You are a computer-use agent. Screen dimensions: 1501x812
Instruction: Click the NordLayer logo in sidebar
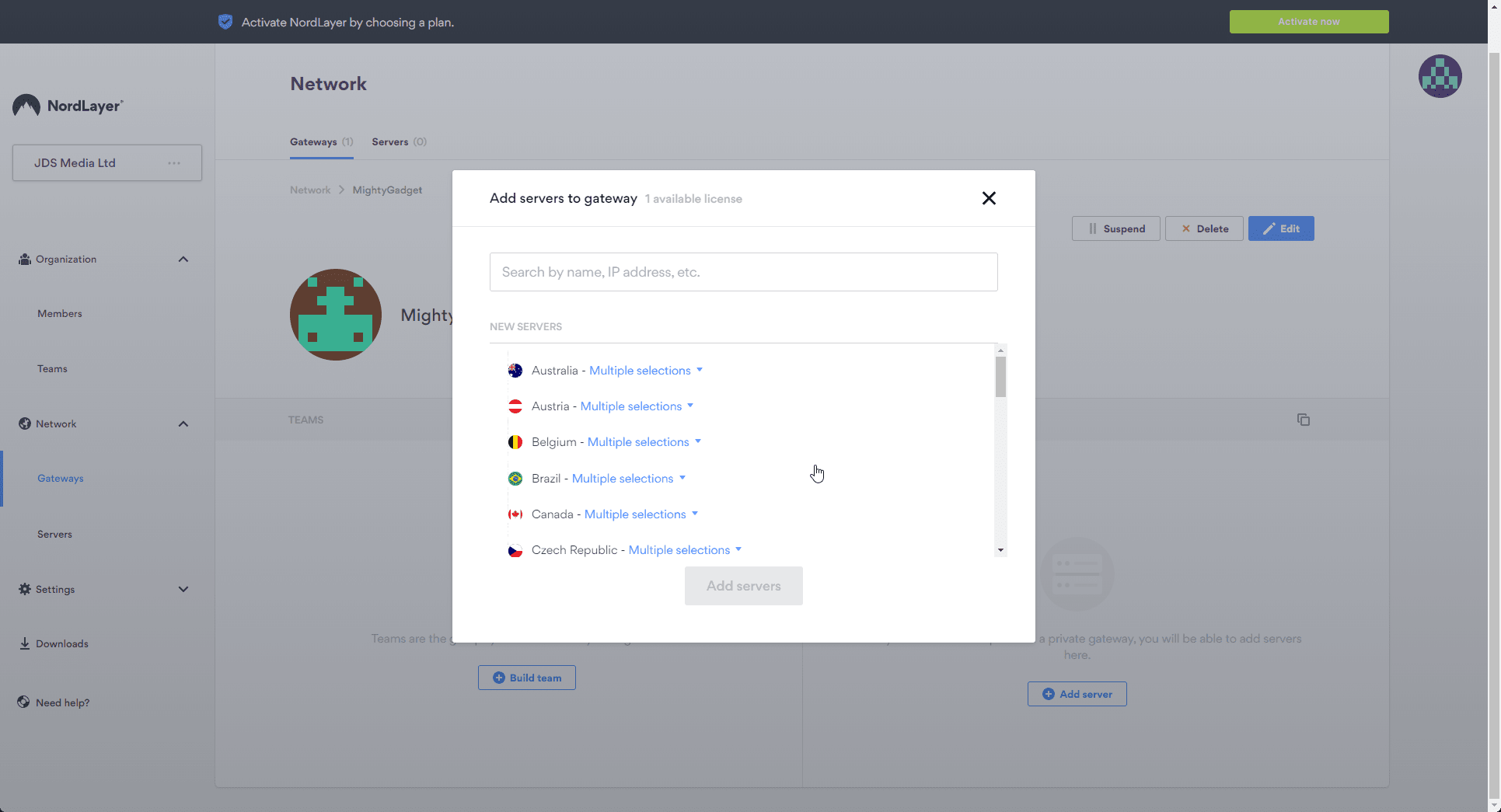point(68,106)
